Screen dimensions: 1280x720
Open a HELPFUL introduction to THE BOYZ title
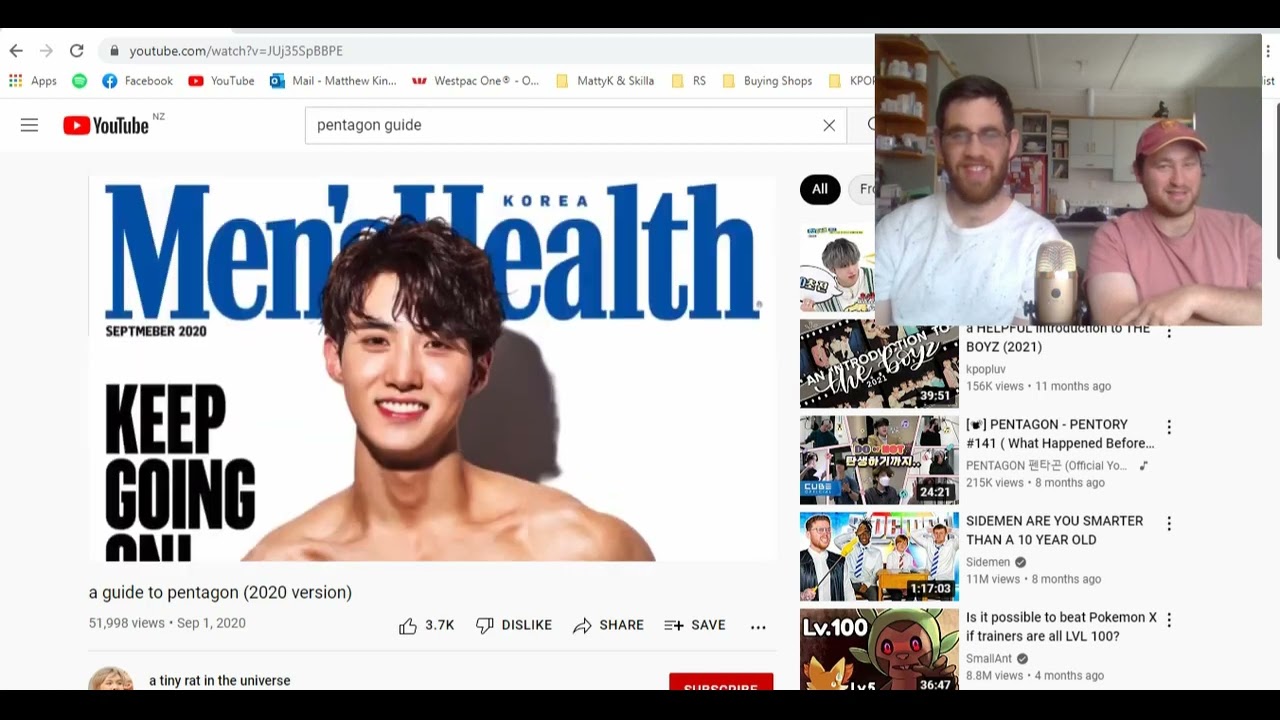click(1058, 338)
